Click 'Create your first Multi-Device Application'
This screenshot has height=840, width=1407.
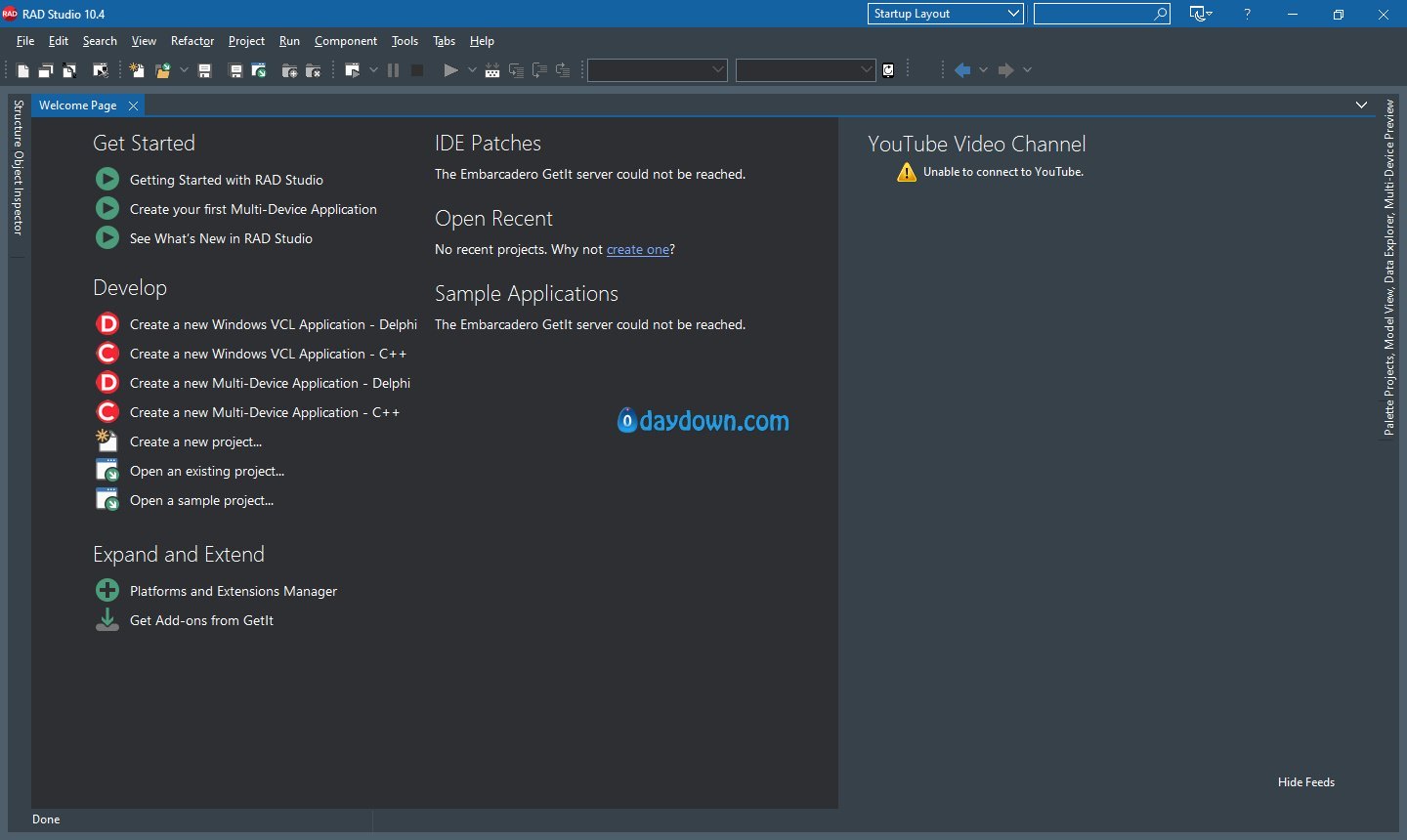click(x=253, y=209)
